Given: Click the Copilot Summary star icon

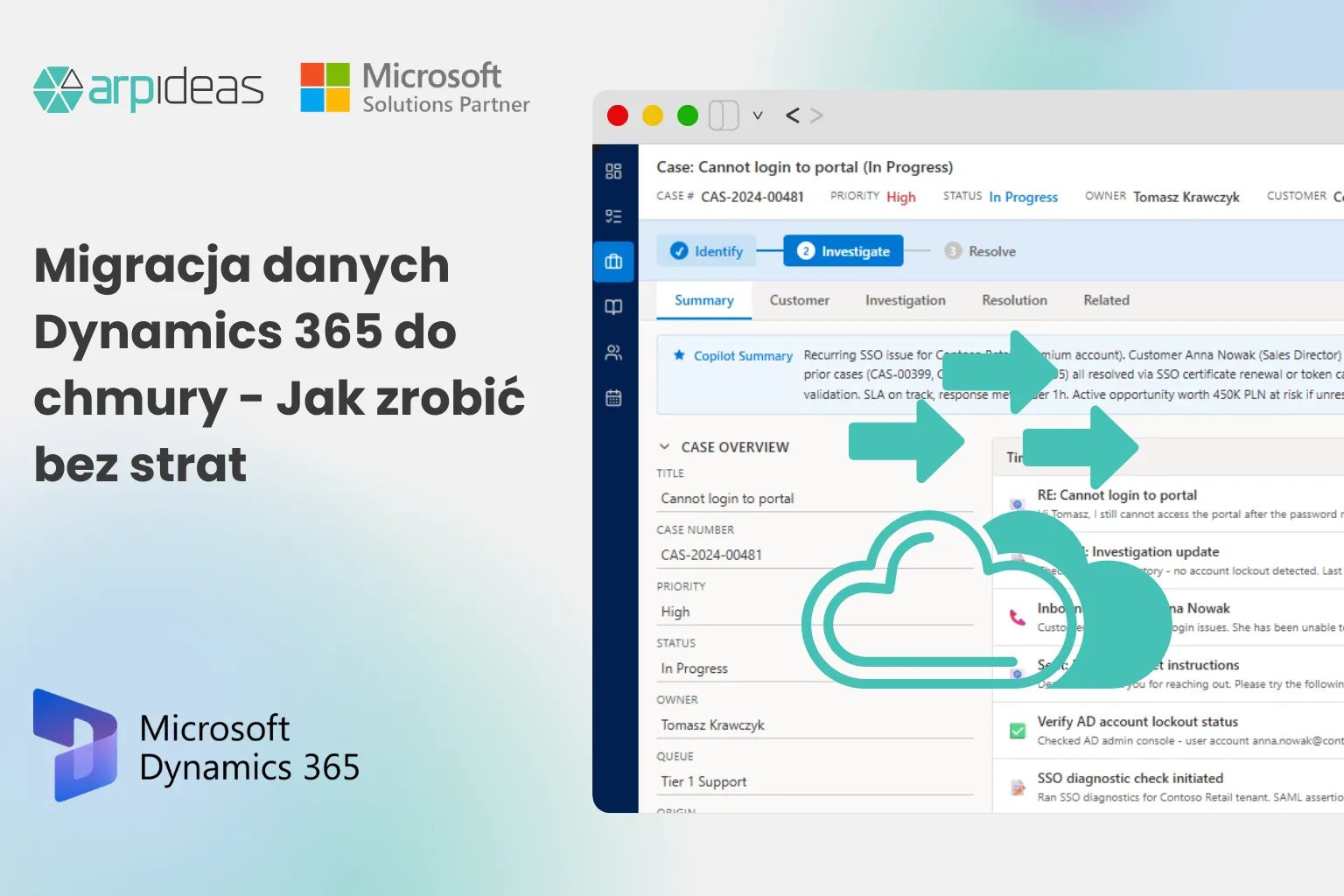Looking at the screenshot, I should [679, 355].
